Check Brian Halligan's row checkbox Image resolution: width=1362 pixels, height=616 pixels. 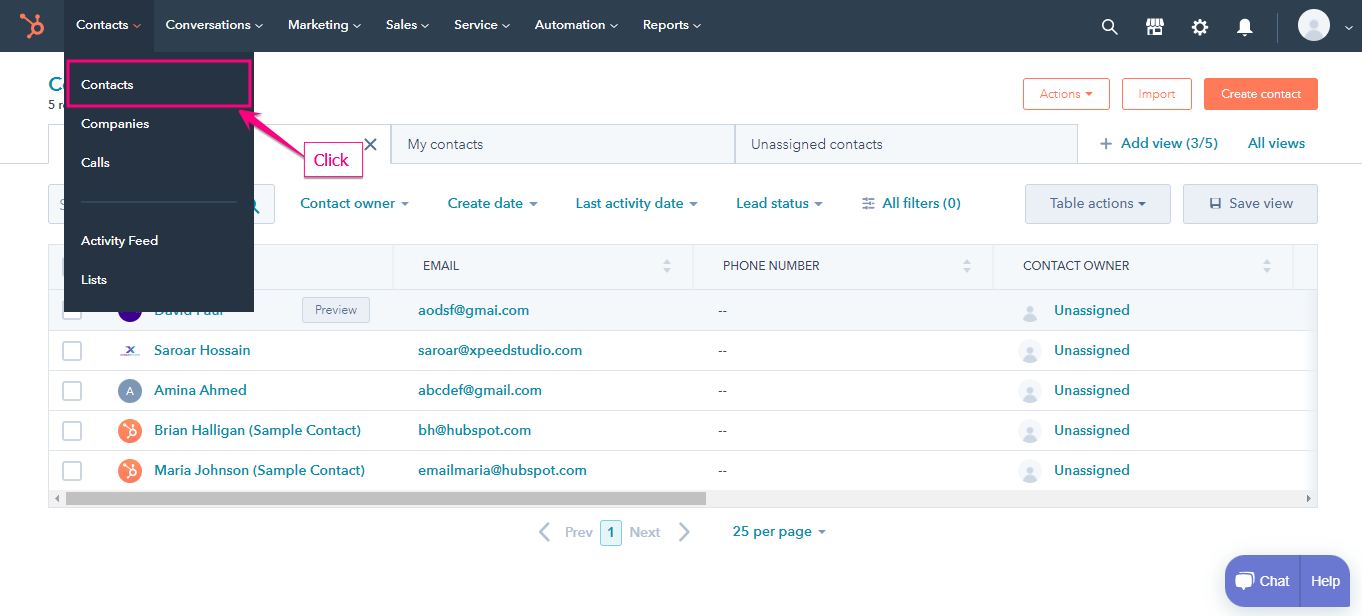[71, 430]
